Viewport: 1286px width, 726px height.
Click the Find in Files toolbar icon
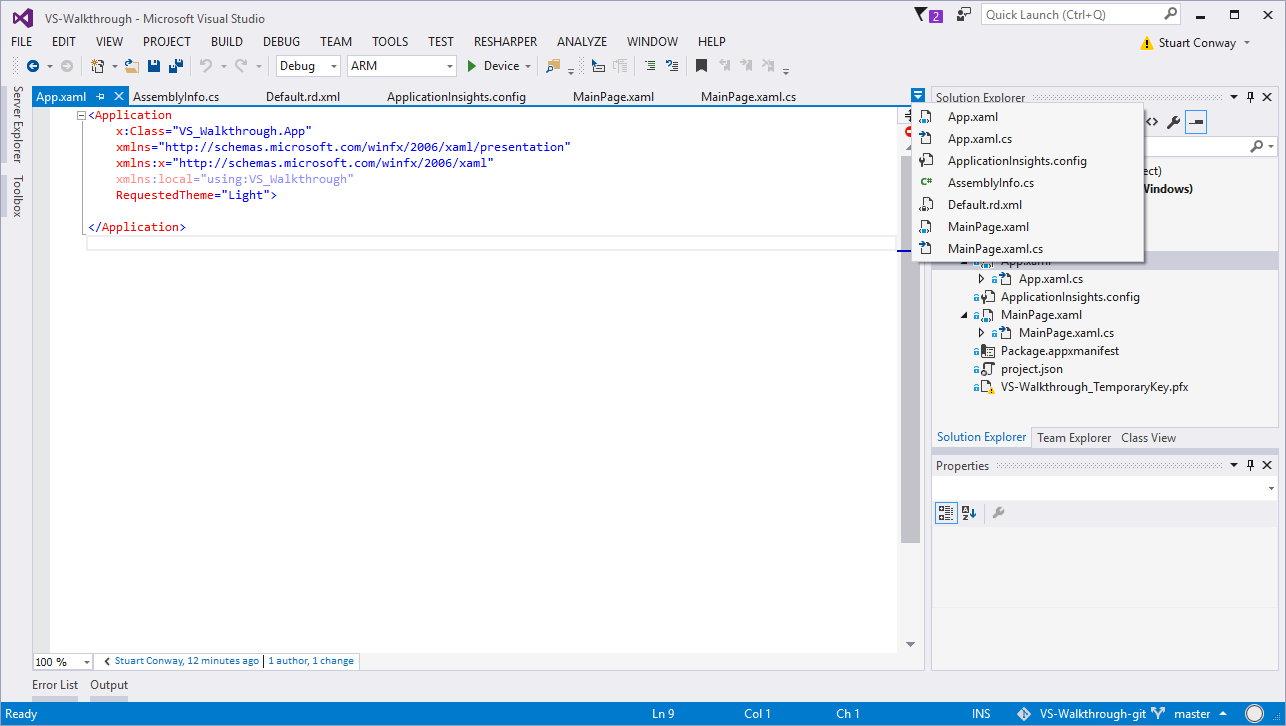pyautogui.click(x=553, y=66)
